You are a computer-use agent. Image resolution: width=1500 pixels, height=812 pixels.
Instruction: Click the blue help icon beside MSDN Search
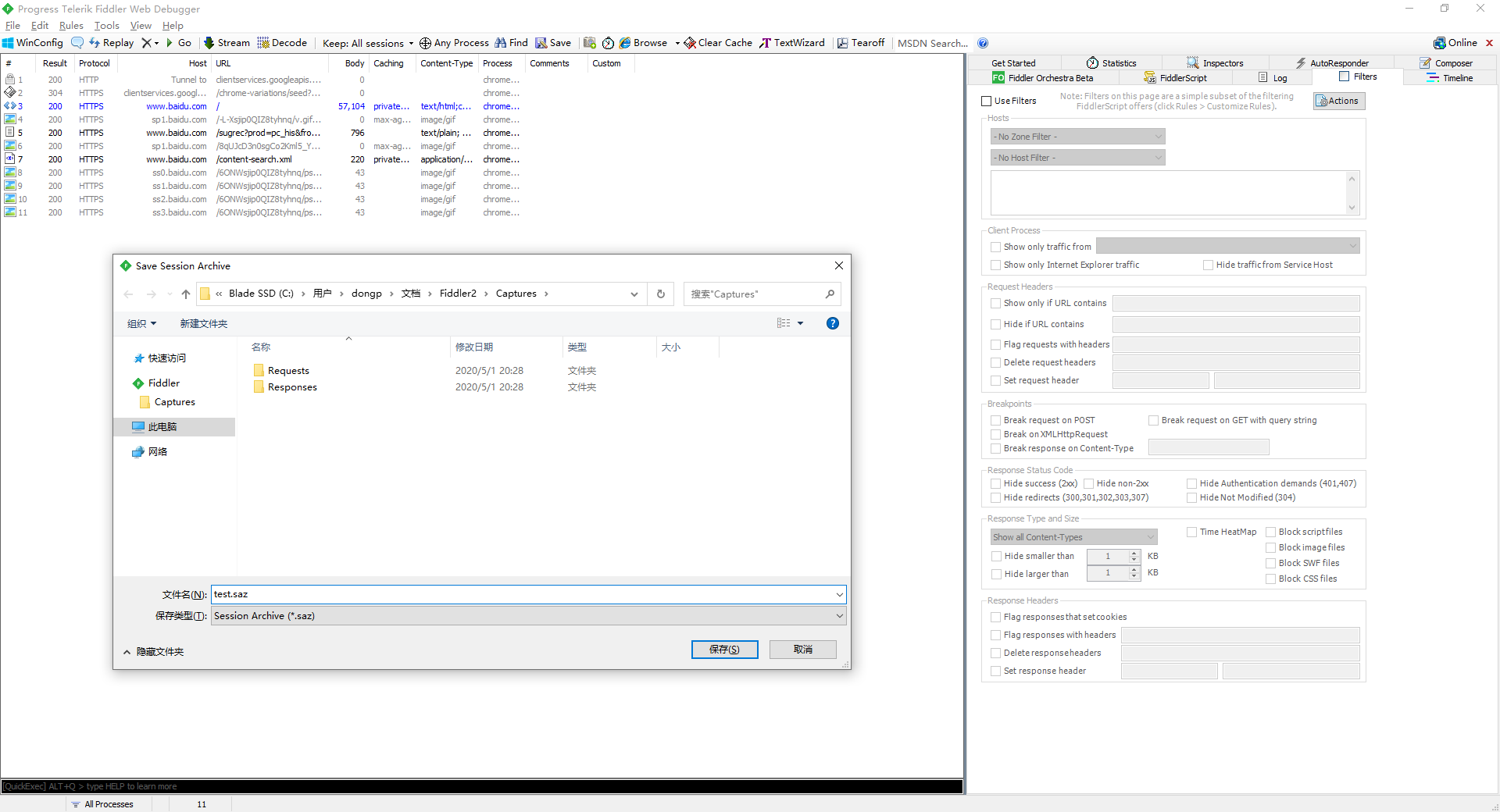click(x=983, y=43)
